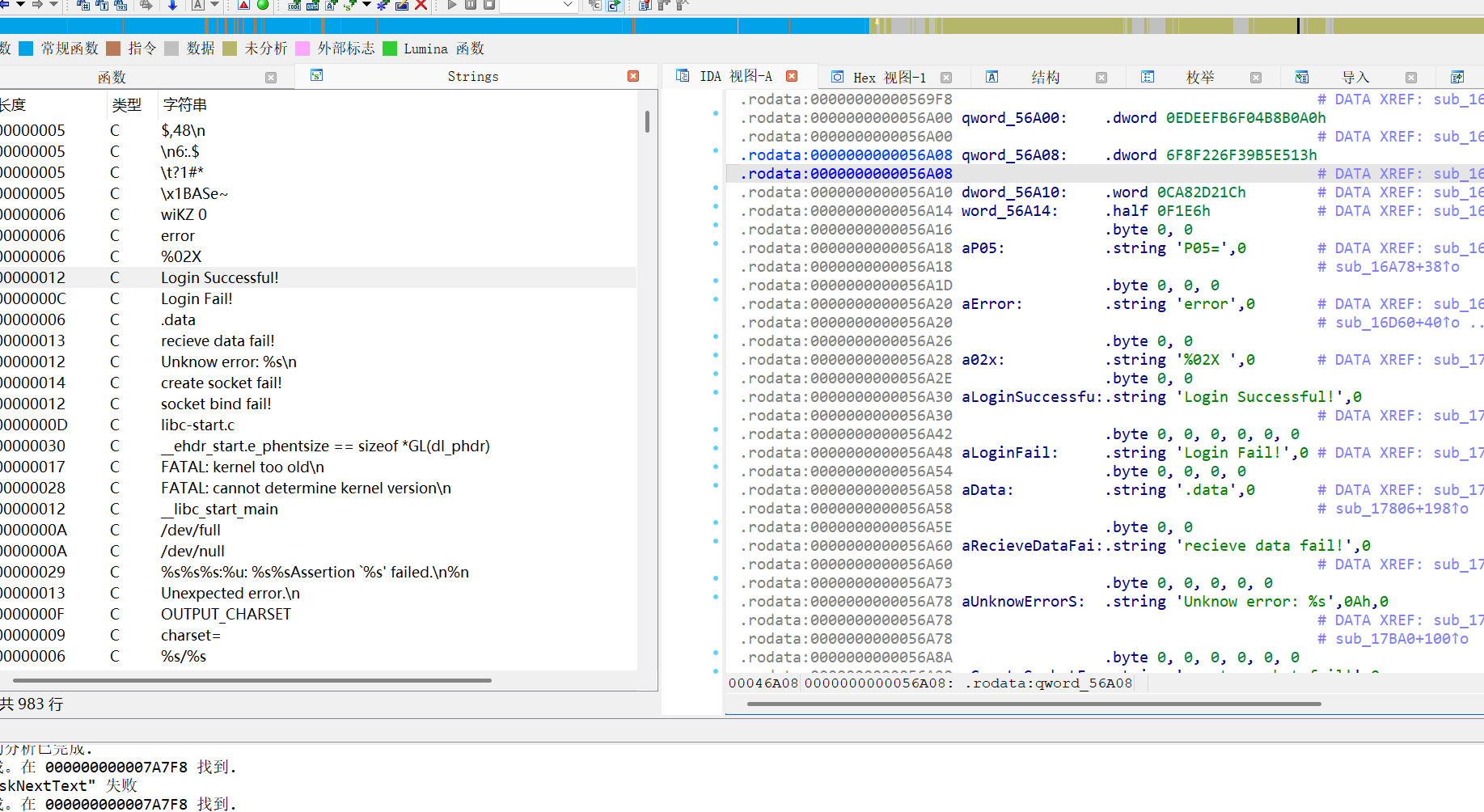Screen dimensions: 1484x812
Task: Open the dropdown next to back arrow
Action: coord(20,4)
